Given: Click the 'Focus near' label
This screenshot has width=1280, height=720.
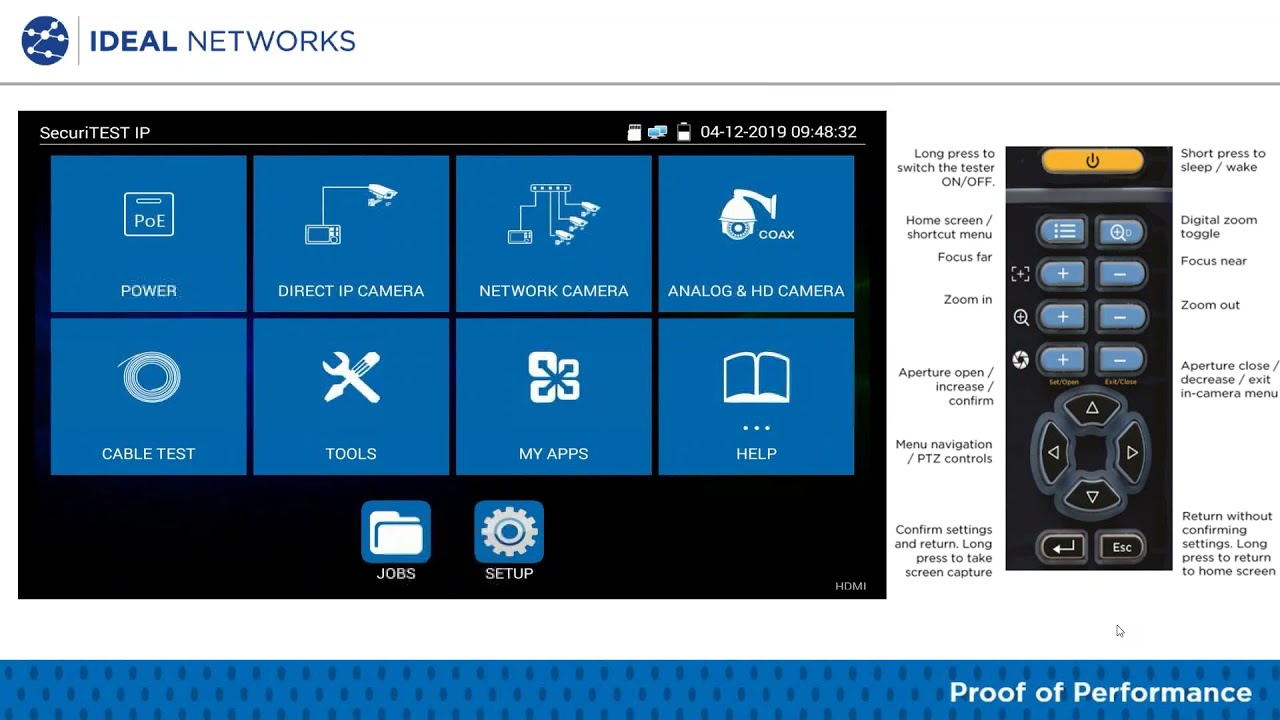Looking at the screenshot, I should 1214,261.
